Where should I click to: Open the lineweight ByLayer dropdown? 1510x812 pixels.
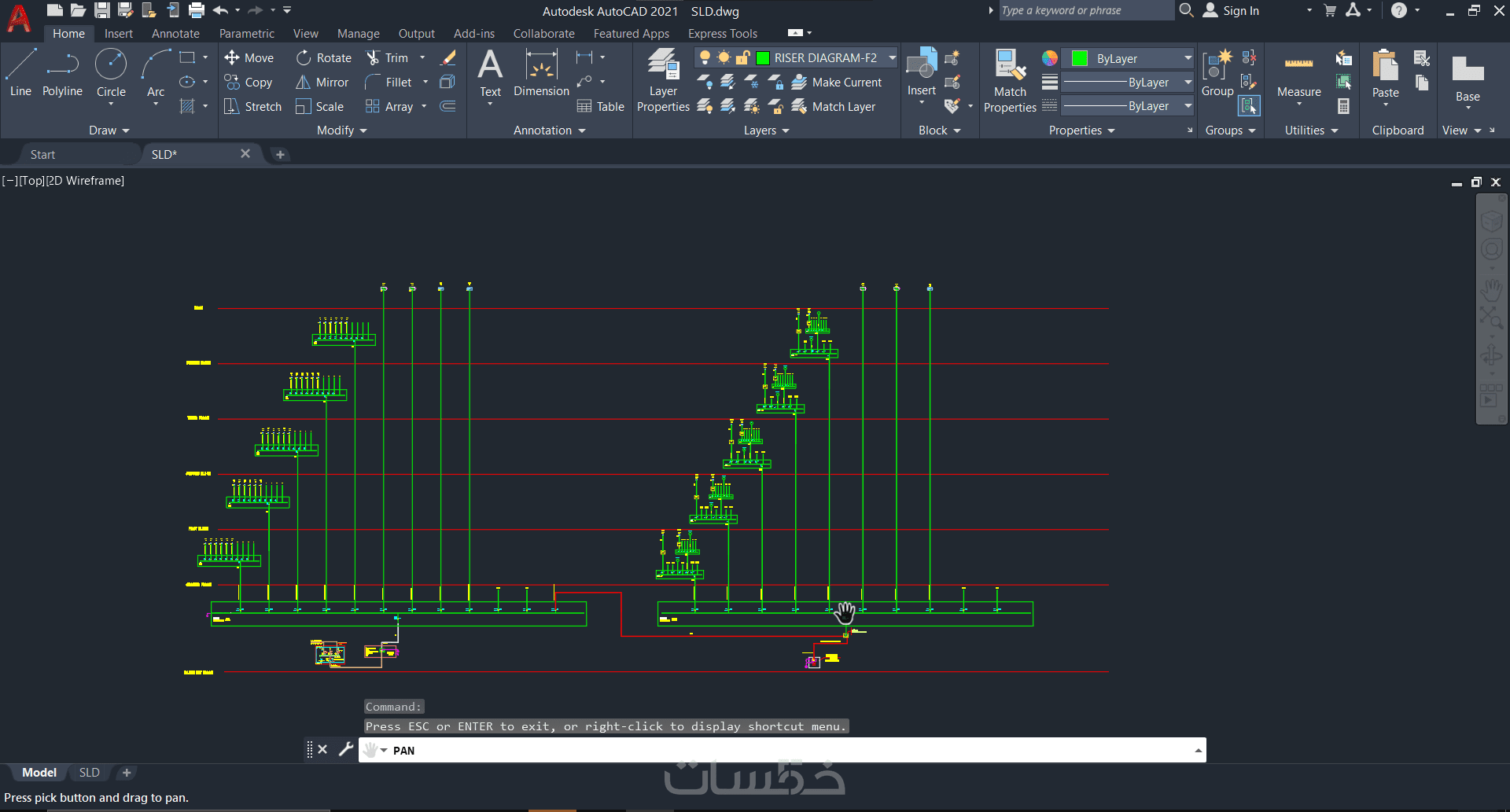pos(1188,82)
